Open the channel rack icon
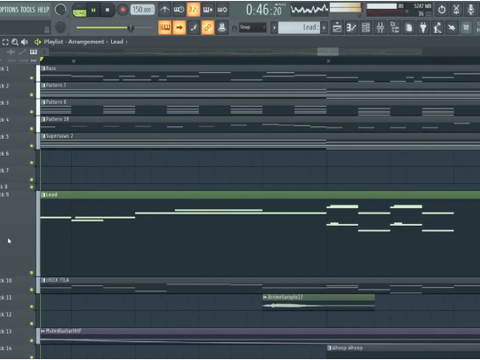Image resolution: width=480 pixels, height=360 pixels. click(x=366, y=28)
